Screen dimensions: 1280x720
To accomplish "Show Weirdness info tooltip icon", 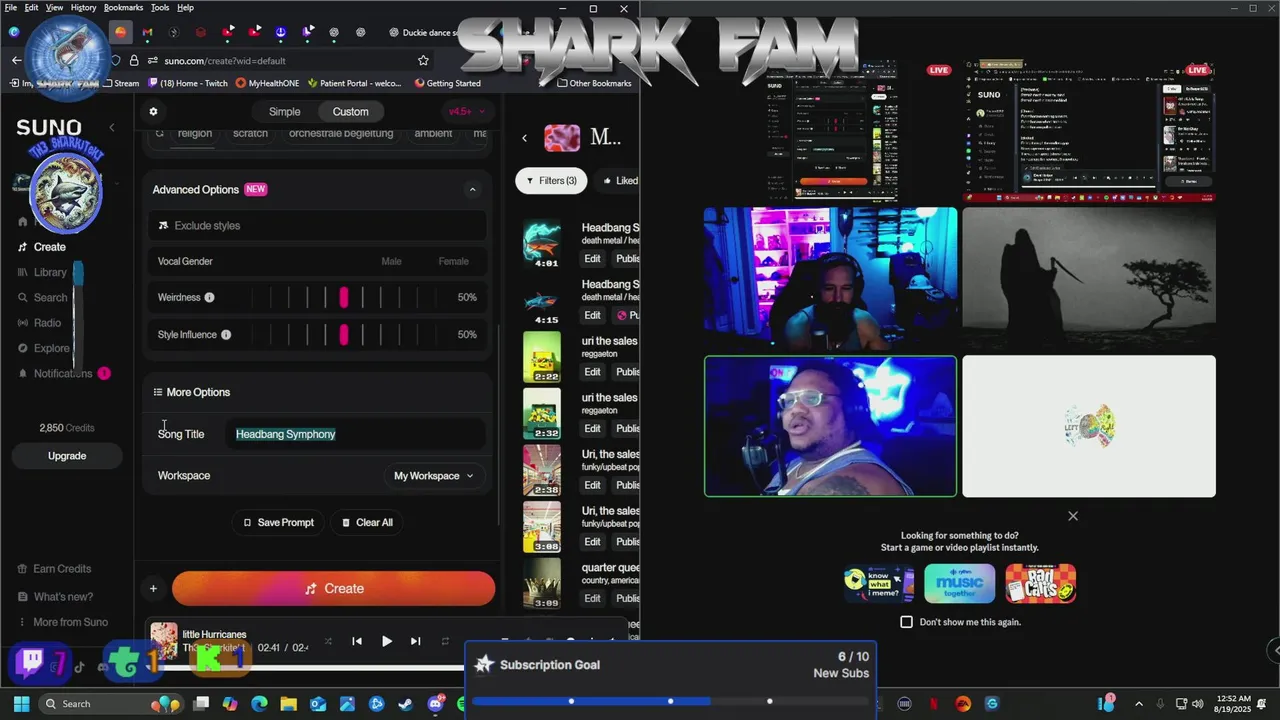I will point(209,297).
